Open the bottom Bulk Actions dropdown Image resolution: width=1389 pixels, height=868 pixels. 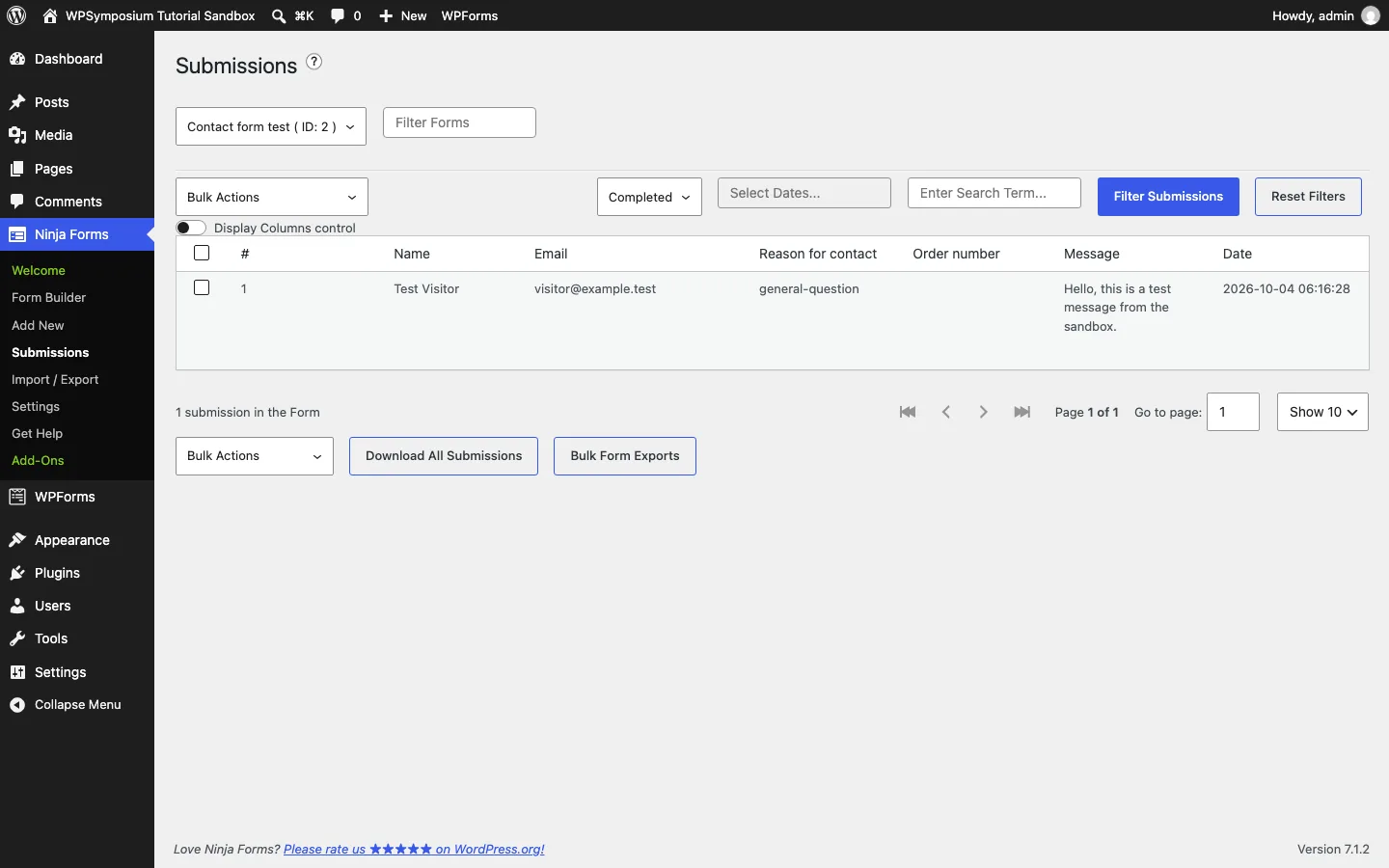255,456
